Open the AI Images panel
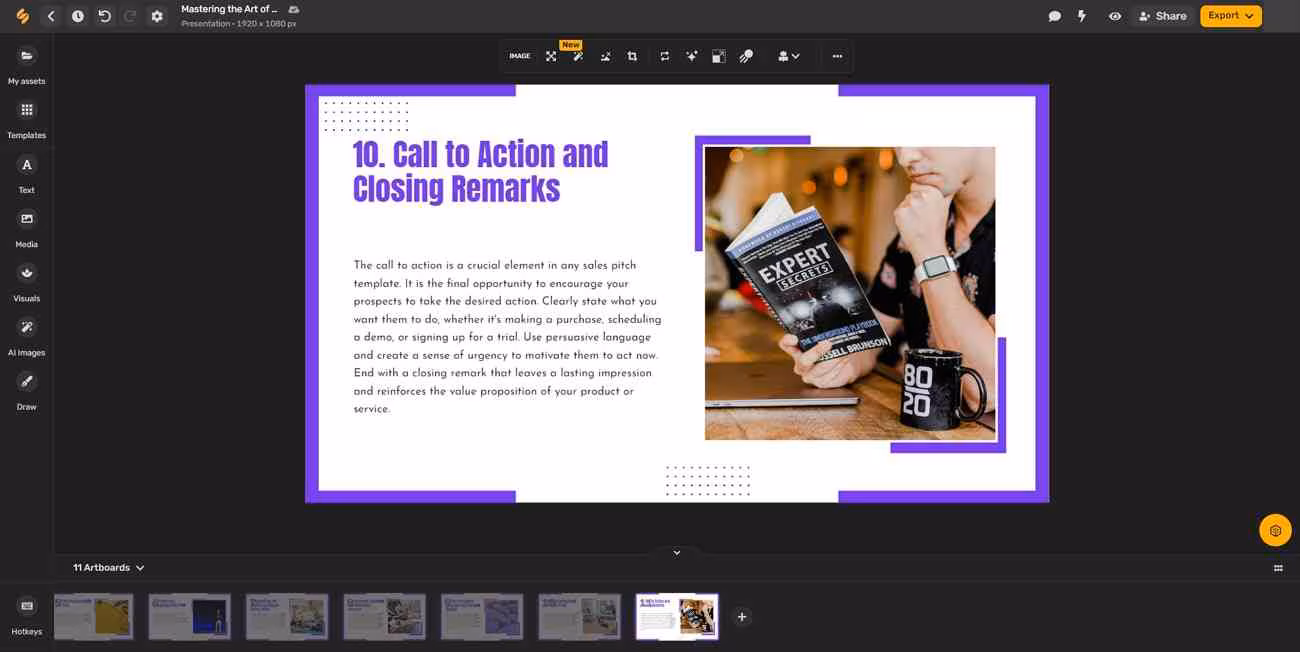Viewport: 1300px width, 652px height. [27, 338]
